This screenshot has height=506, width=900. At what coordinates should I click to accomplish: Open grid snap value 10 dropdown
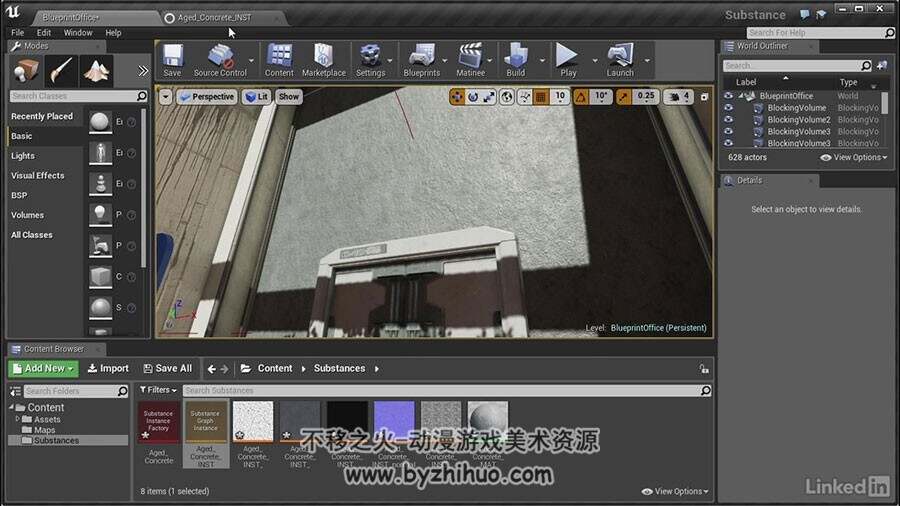click(x=560, y=97)
